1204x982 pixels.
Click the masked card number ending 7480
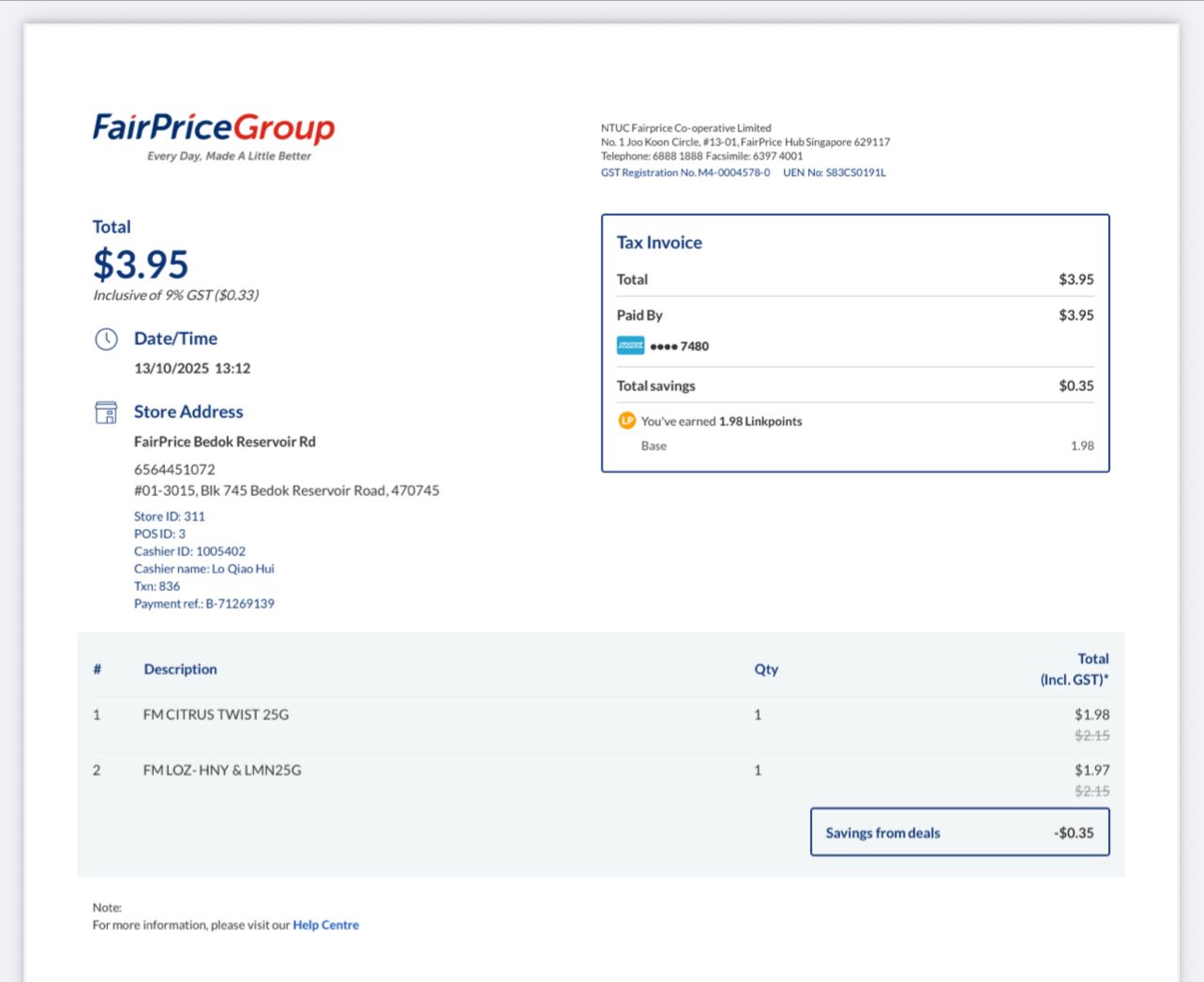click(x=680, y=346)
